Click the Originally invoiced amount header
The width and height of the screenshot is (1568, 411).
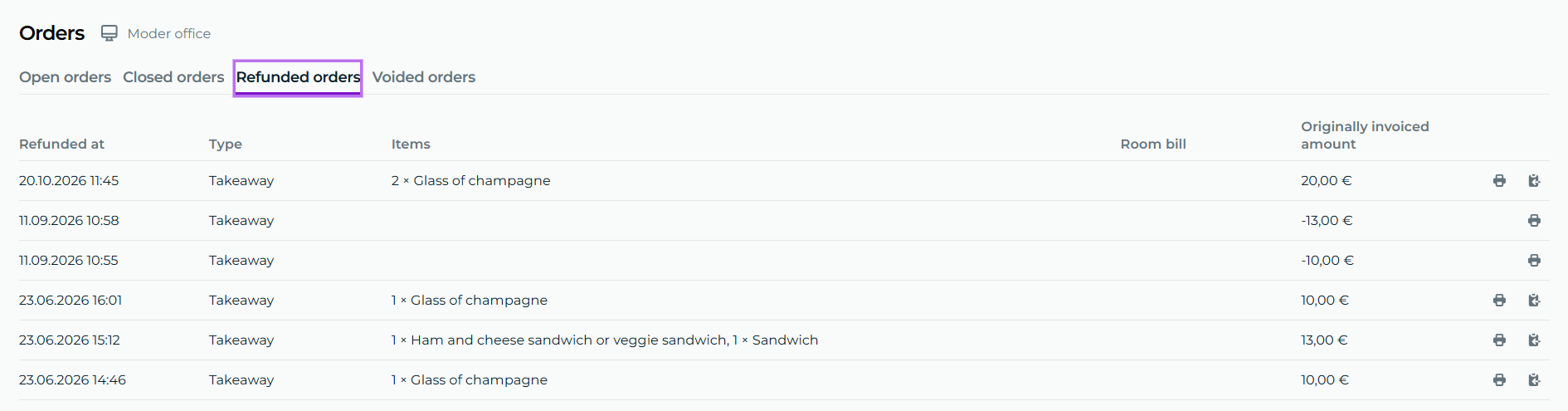click(1365, 135)
